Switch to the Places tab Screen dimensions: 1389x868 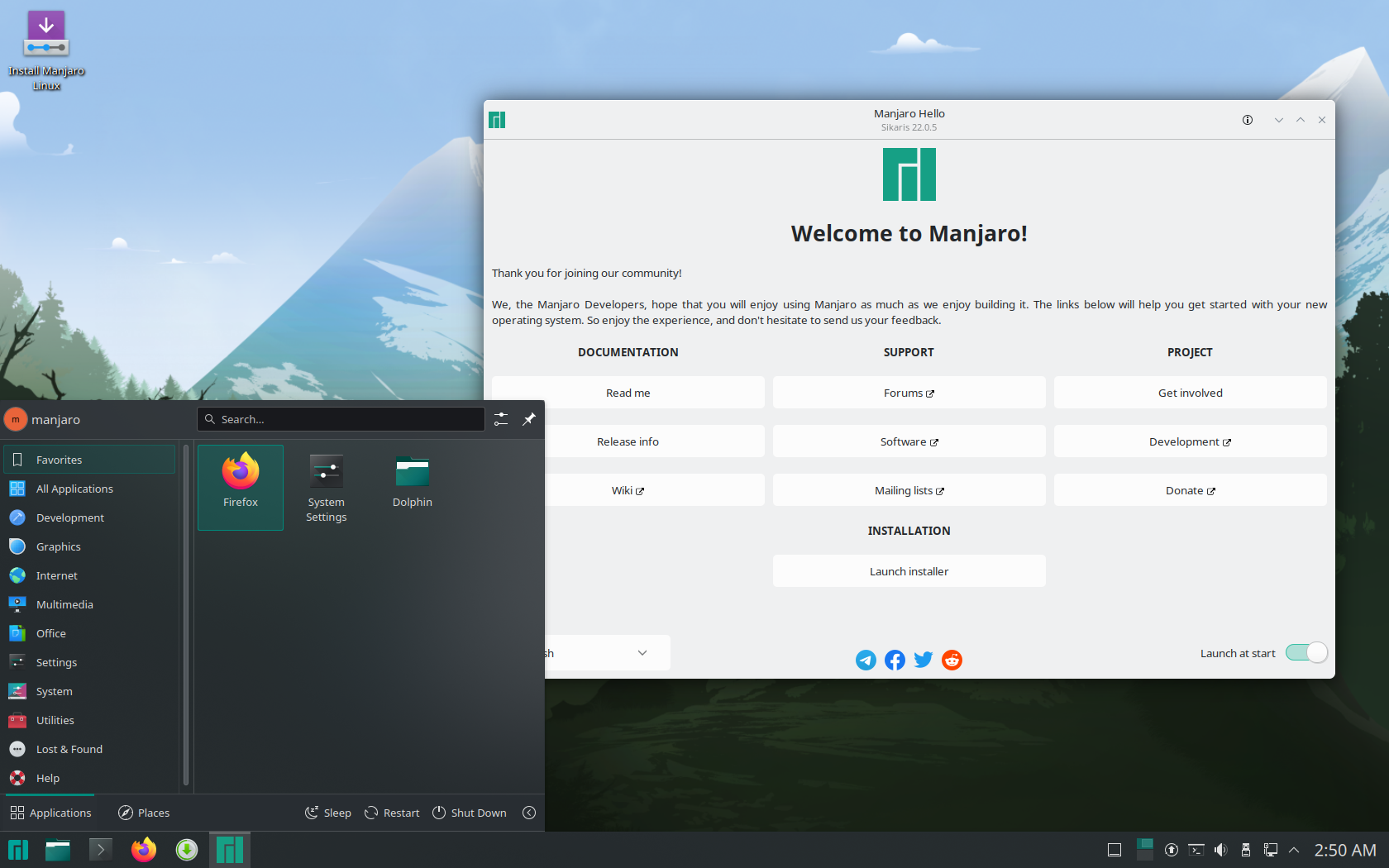click(144, 813)
